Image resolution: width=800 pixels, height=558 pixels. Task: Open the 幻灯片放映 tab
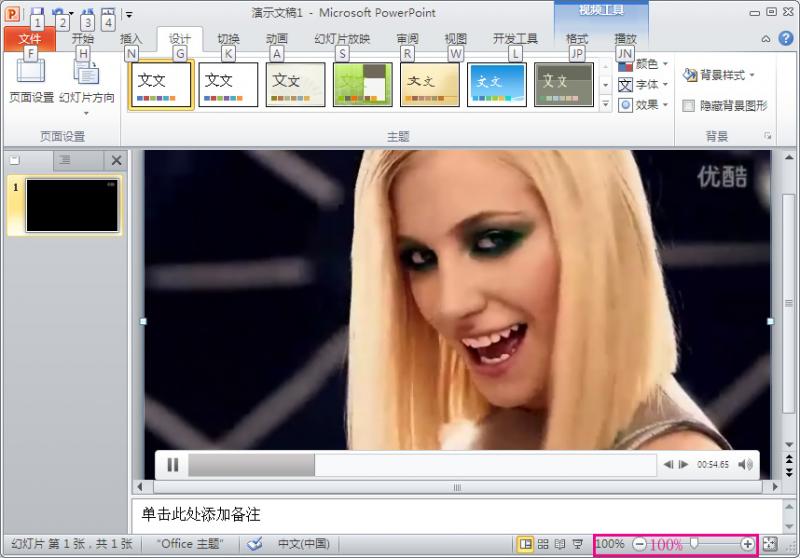click(x=342, y=39)
